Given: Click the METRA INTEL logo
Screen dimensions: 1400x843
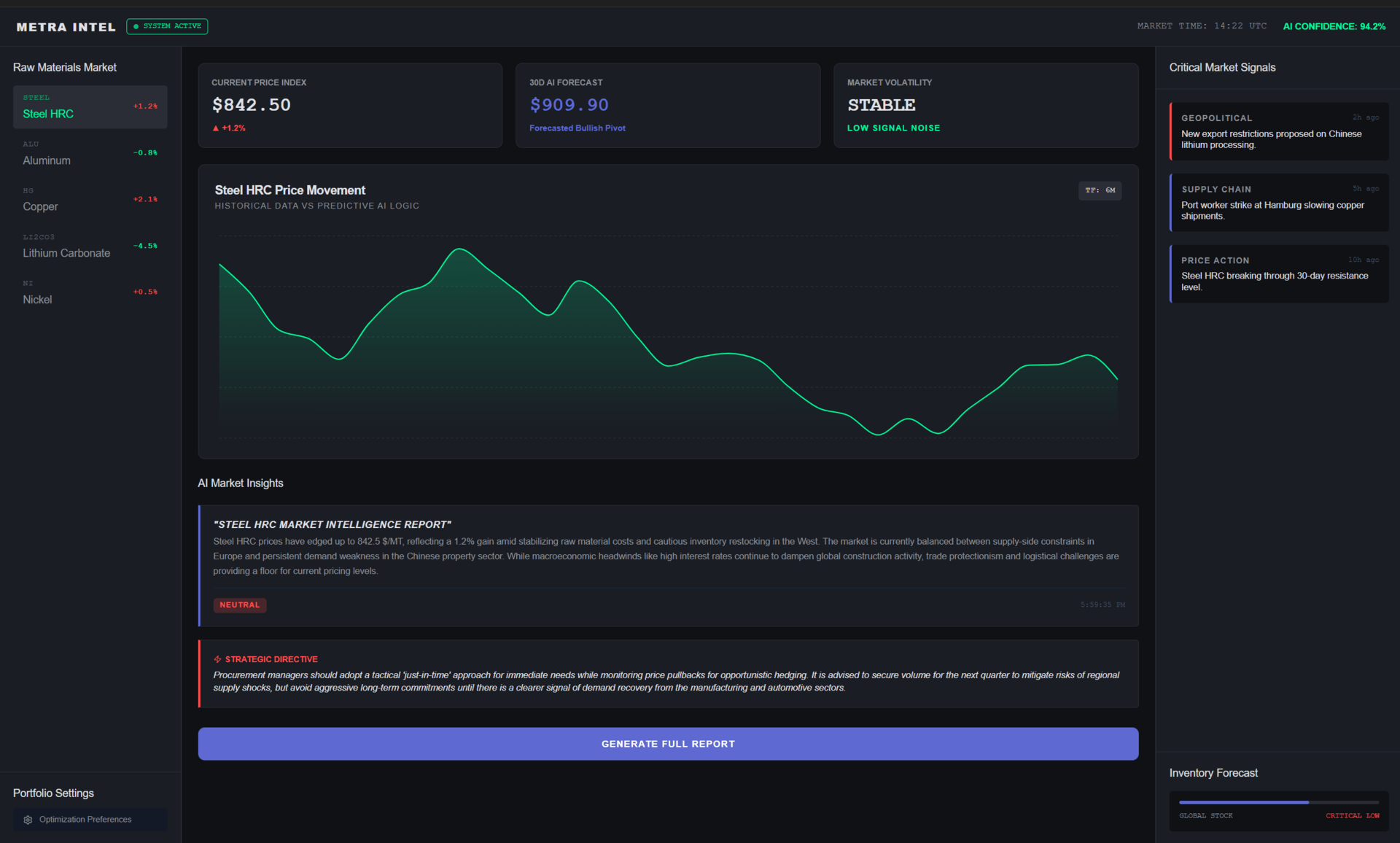Looking at the screenshot, I should pos(66,26).
